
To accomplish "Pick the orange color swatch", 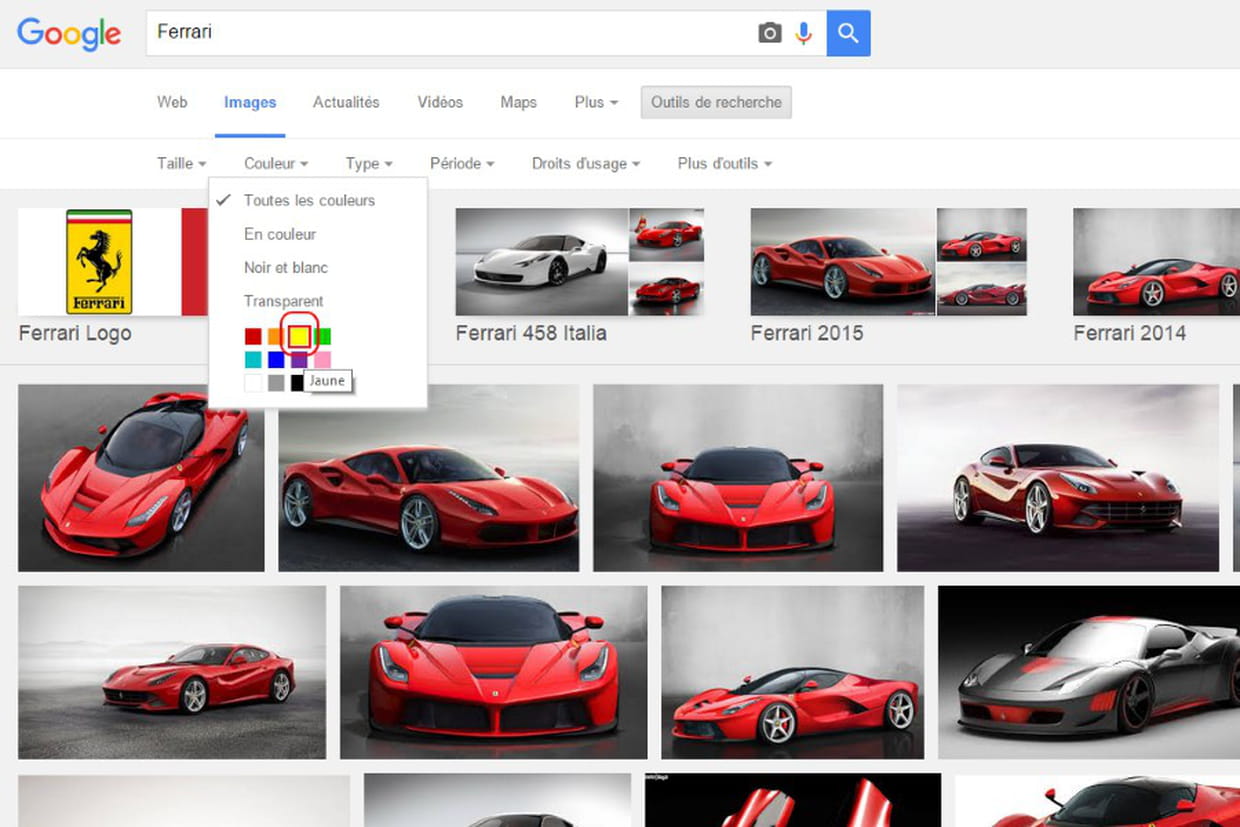I will click(276, 337).
